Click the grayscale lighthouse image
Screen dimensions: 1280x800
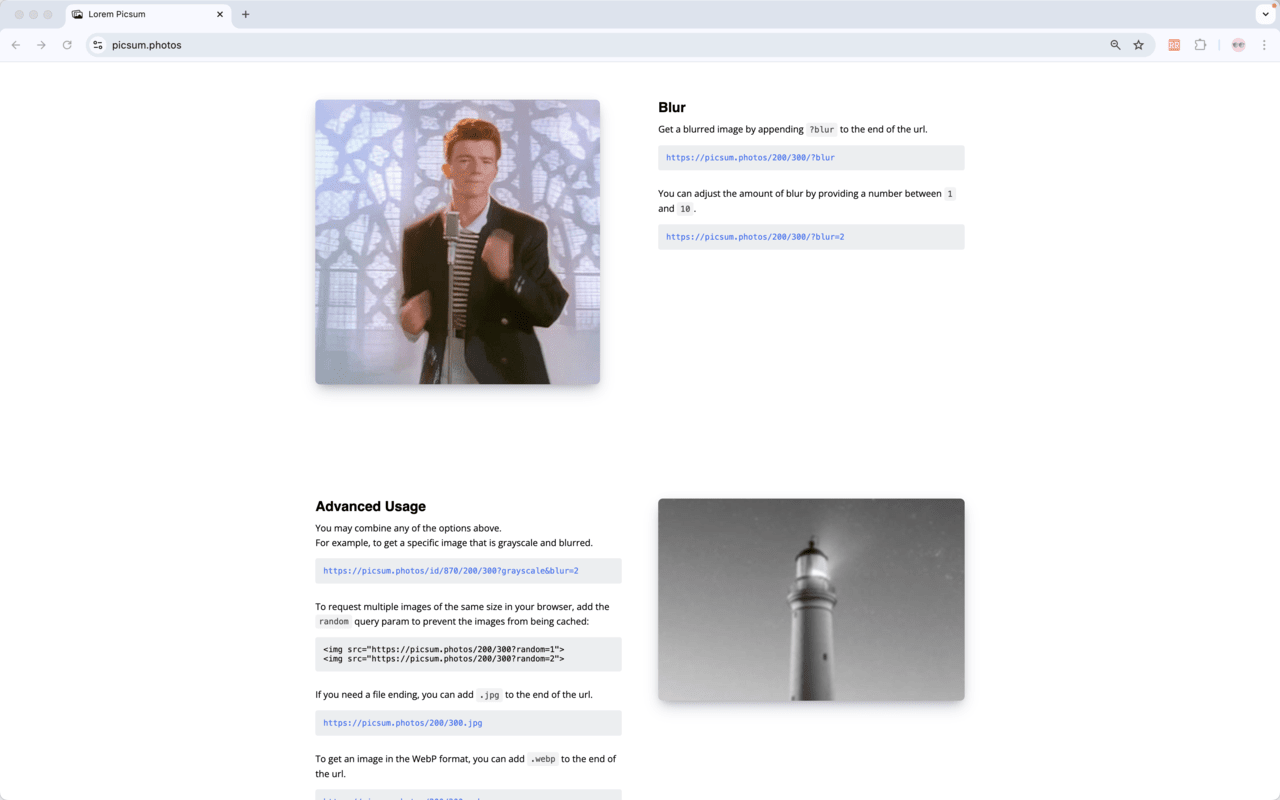tap(811, 599)
